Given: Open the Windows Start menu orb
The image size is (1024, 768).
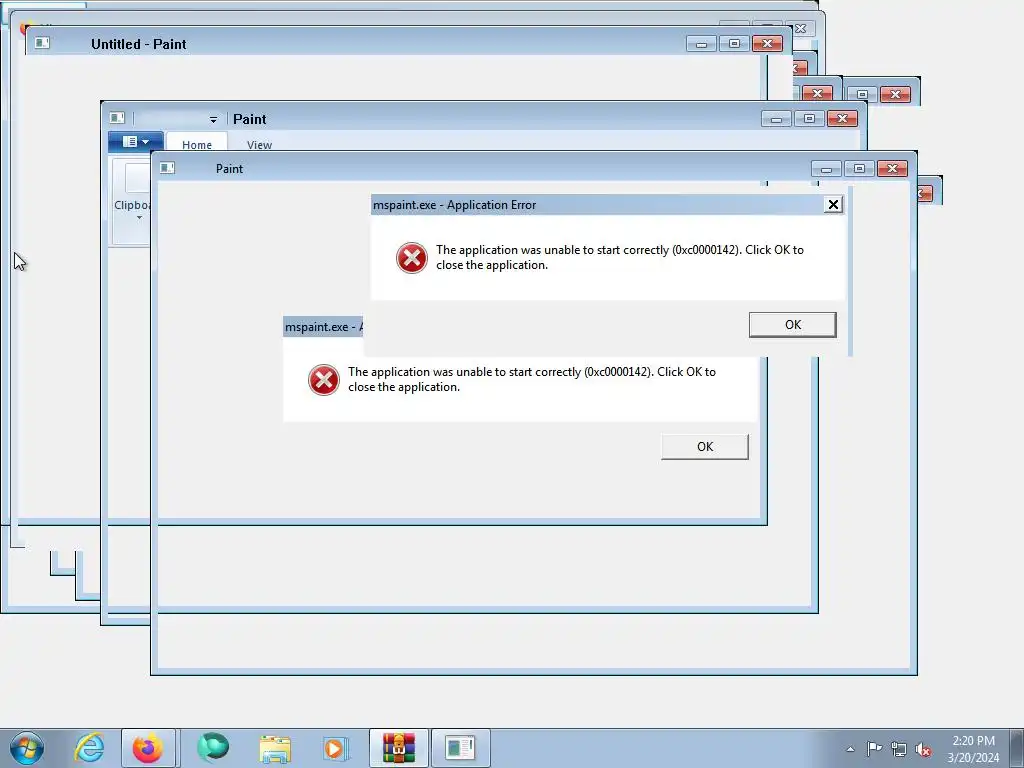Looking at the screenshot, I should (x=27, y=748).
